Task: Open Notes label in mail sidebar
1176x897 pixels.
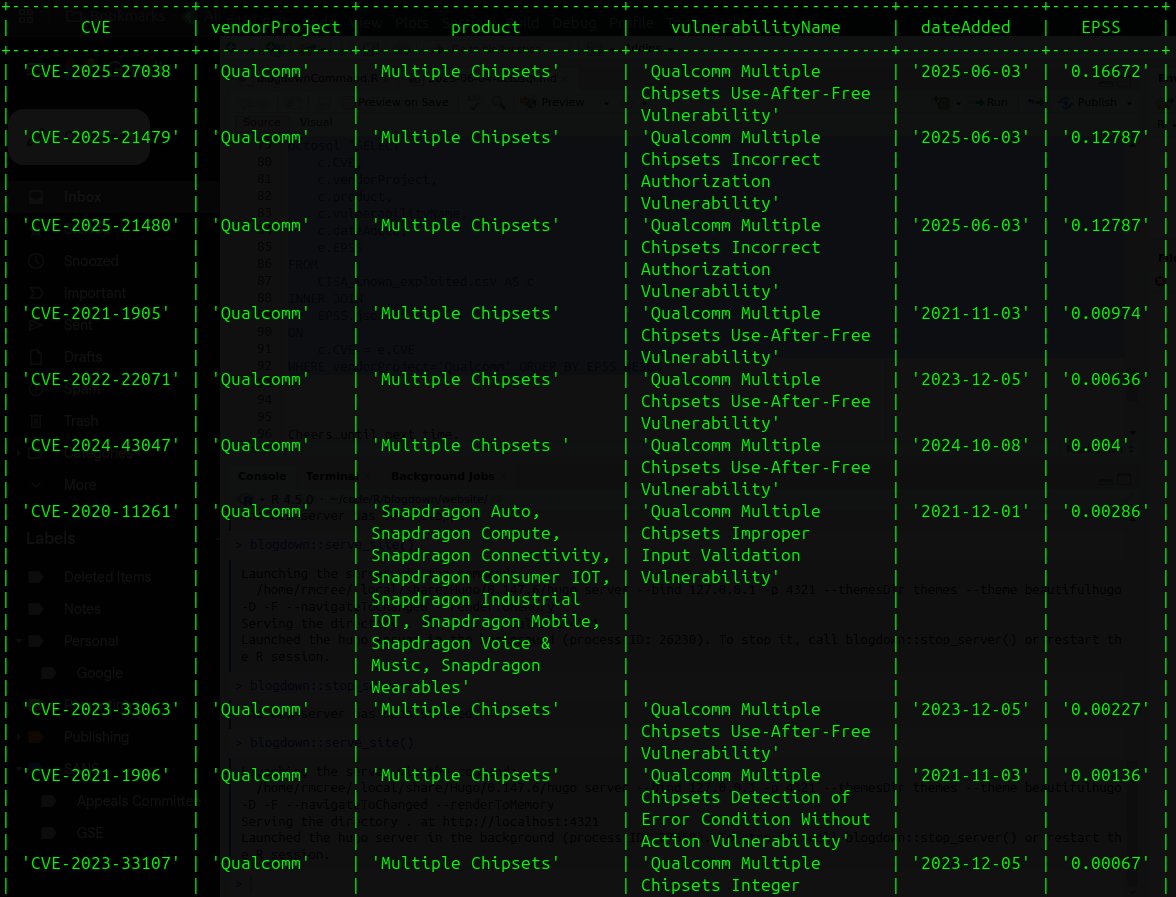Action: coord(82,609)
